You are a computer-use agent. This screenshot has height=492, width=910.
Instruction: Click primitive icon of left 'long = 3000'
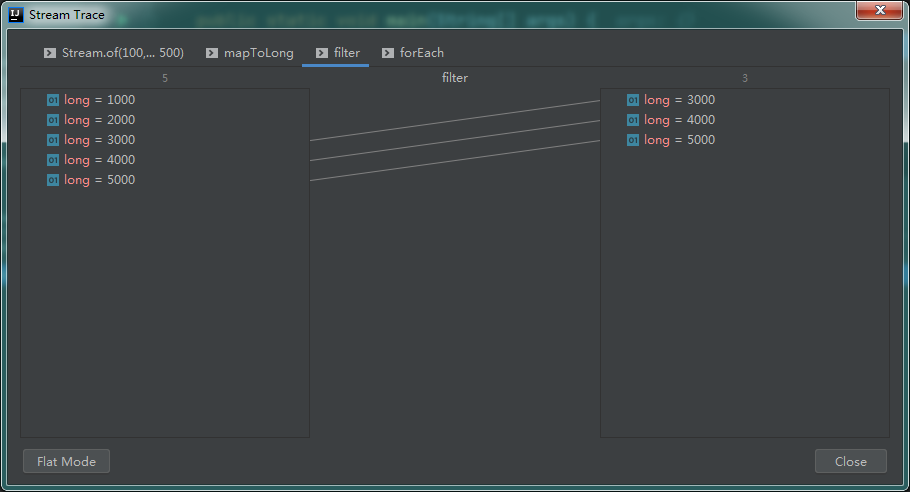(x=53, y=140)
